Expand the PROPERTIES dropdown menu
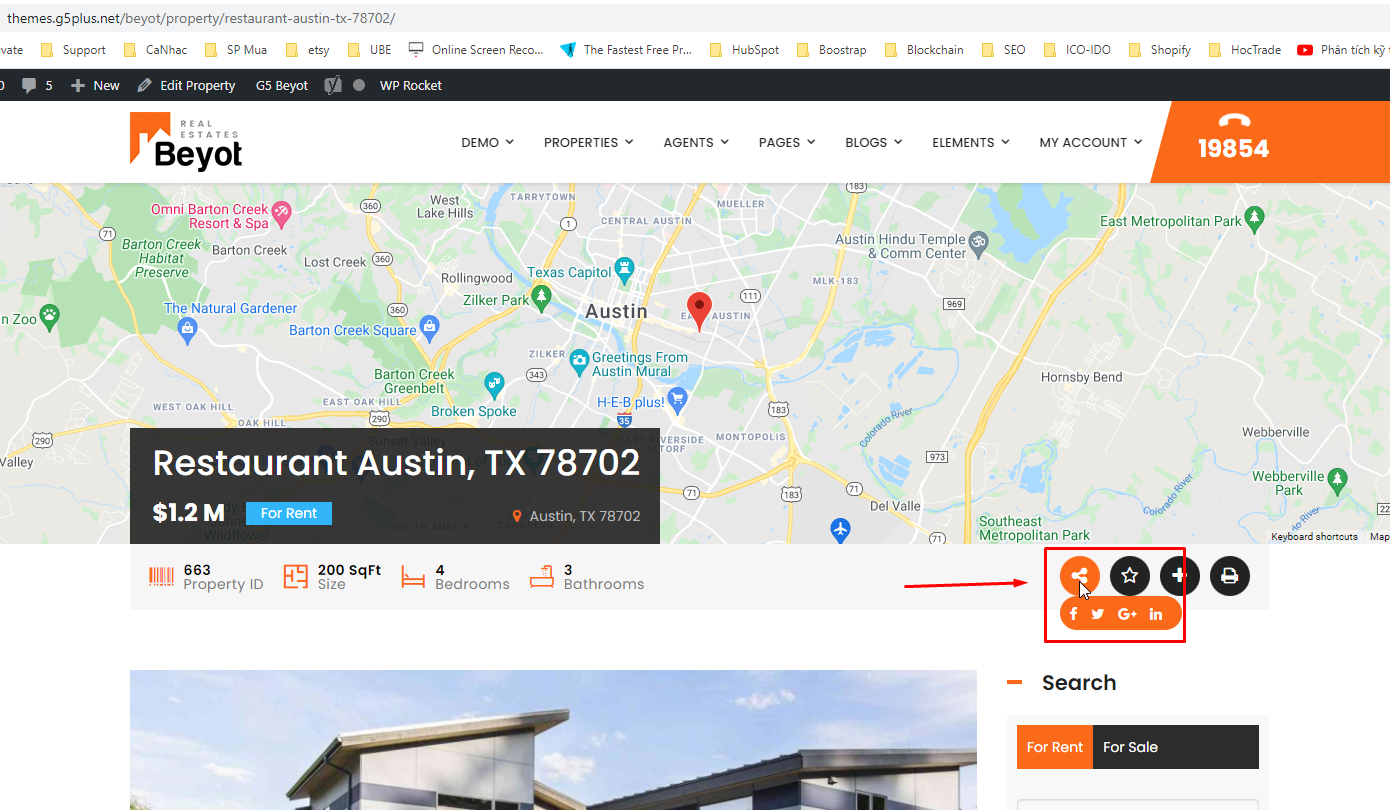Image resolution: width=1390 pixels, height=810 pixels. tap(588, 142)
